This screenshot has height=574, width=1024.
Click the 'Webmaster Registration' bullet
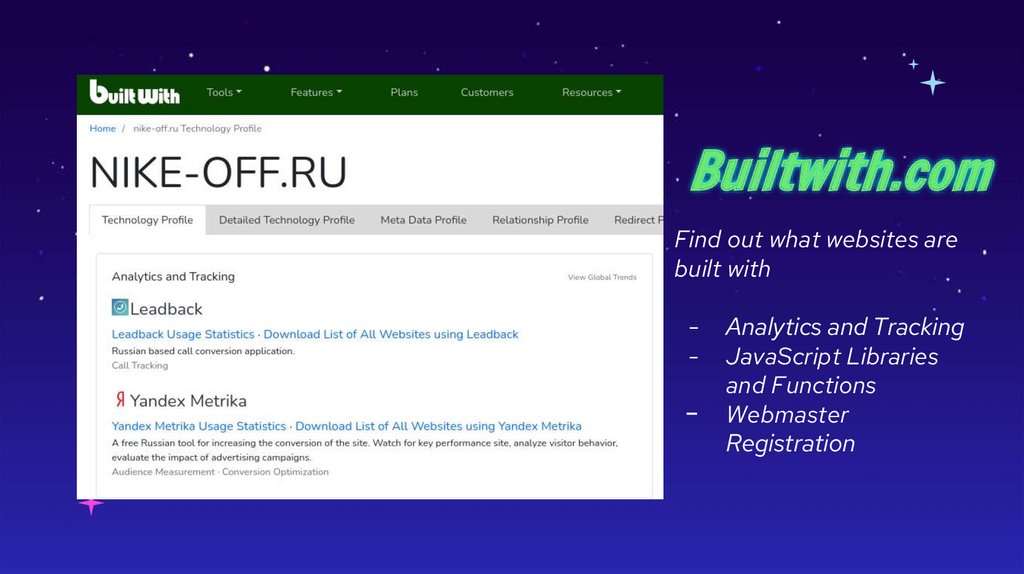tap(790, 429)
